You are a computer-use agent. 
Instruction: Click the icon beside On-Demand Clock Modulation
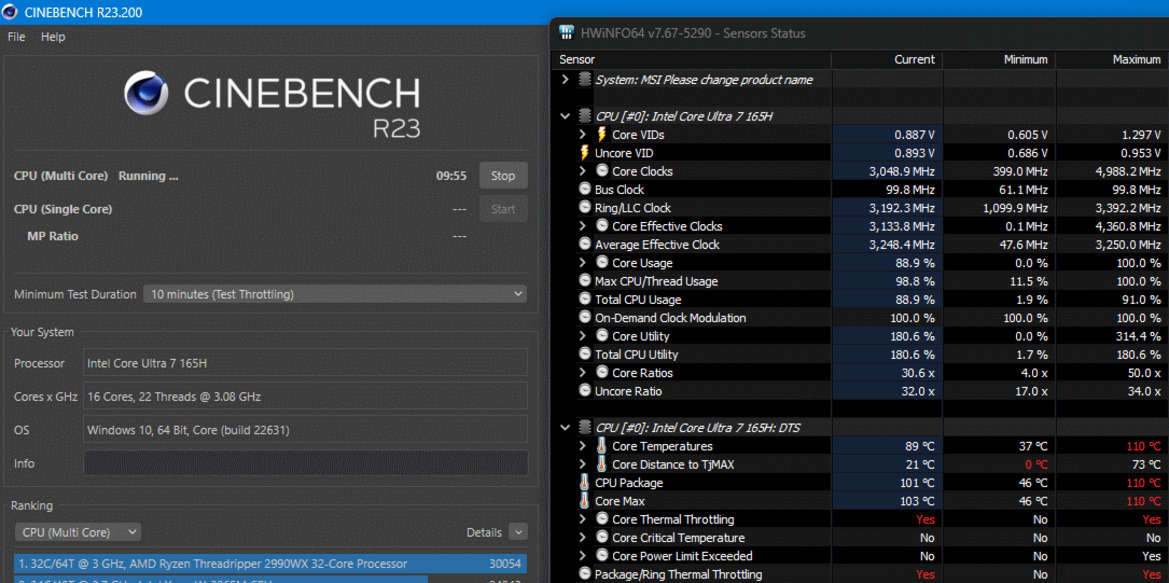coord(585,317)
